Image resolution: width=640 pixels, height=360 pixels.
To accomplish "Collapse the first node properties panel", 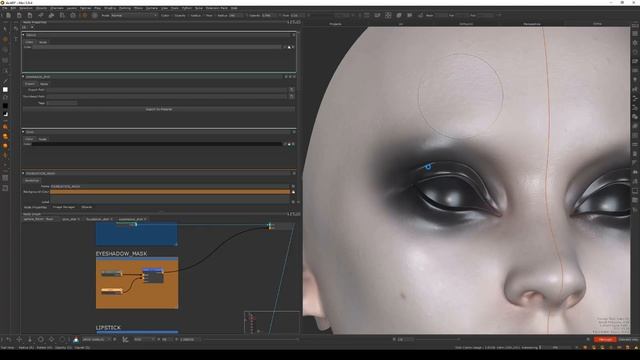I will pyautogui.click(x=23, y=35).
